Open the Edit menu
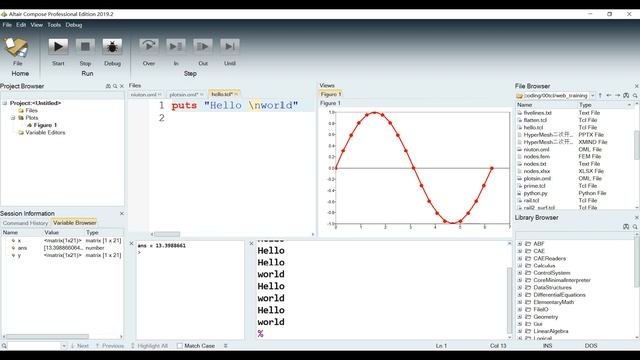This screenshot has height=360, width=640. tap(21, 25)
